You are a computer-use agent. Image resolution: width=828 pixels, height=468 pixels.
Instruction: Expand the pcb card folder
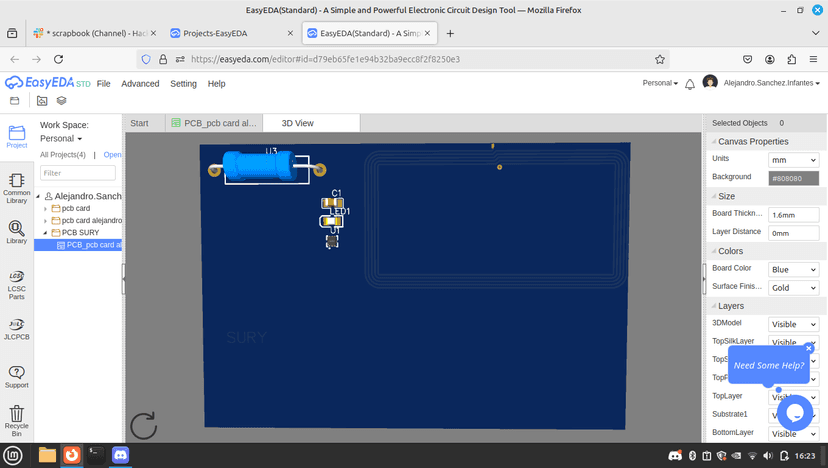45,209
